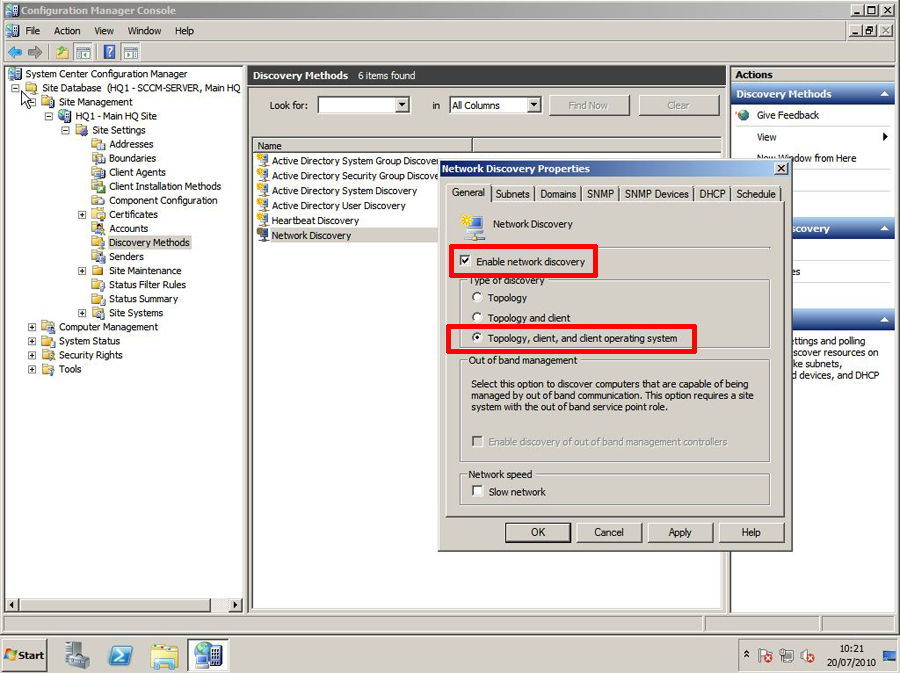Select the Boundaries node icon in the tree
900x673 pixels.
(x=98, y=158)
